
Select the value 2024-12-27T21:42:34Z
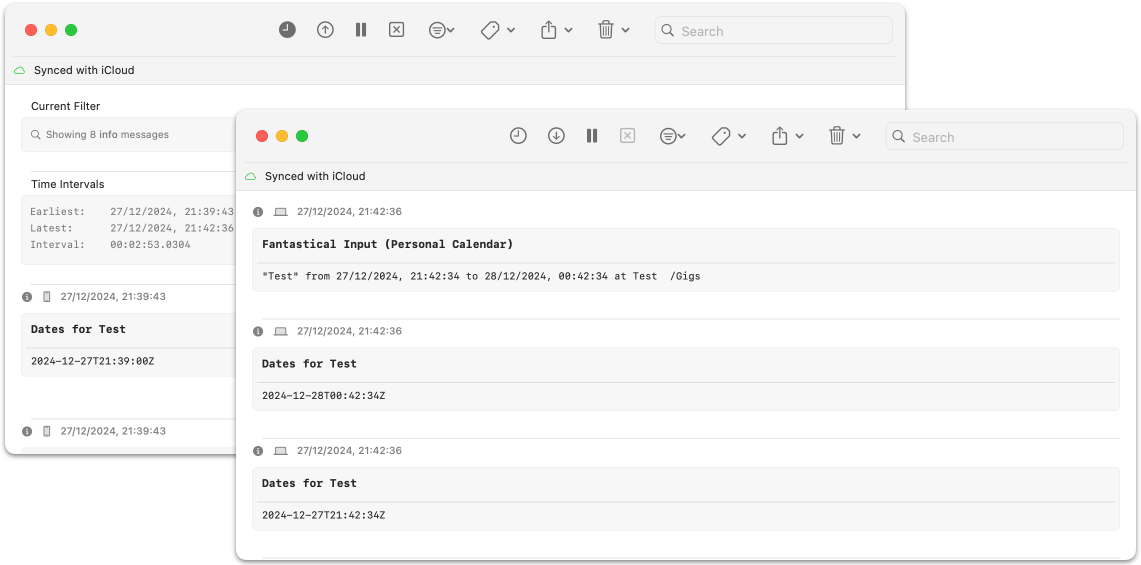click(x=324, y=515)
